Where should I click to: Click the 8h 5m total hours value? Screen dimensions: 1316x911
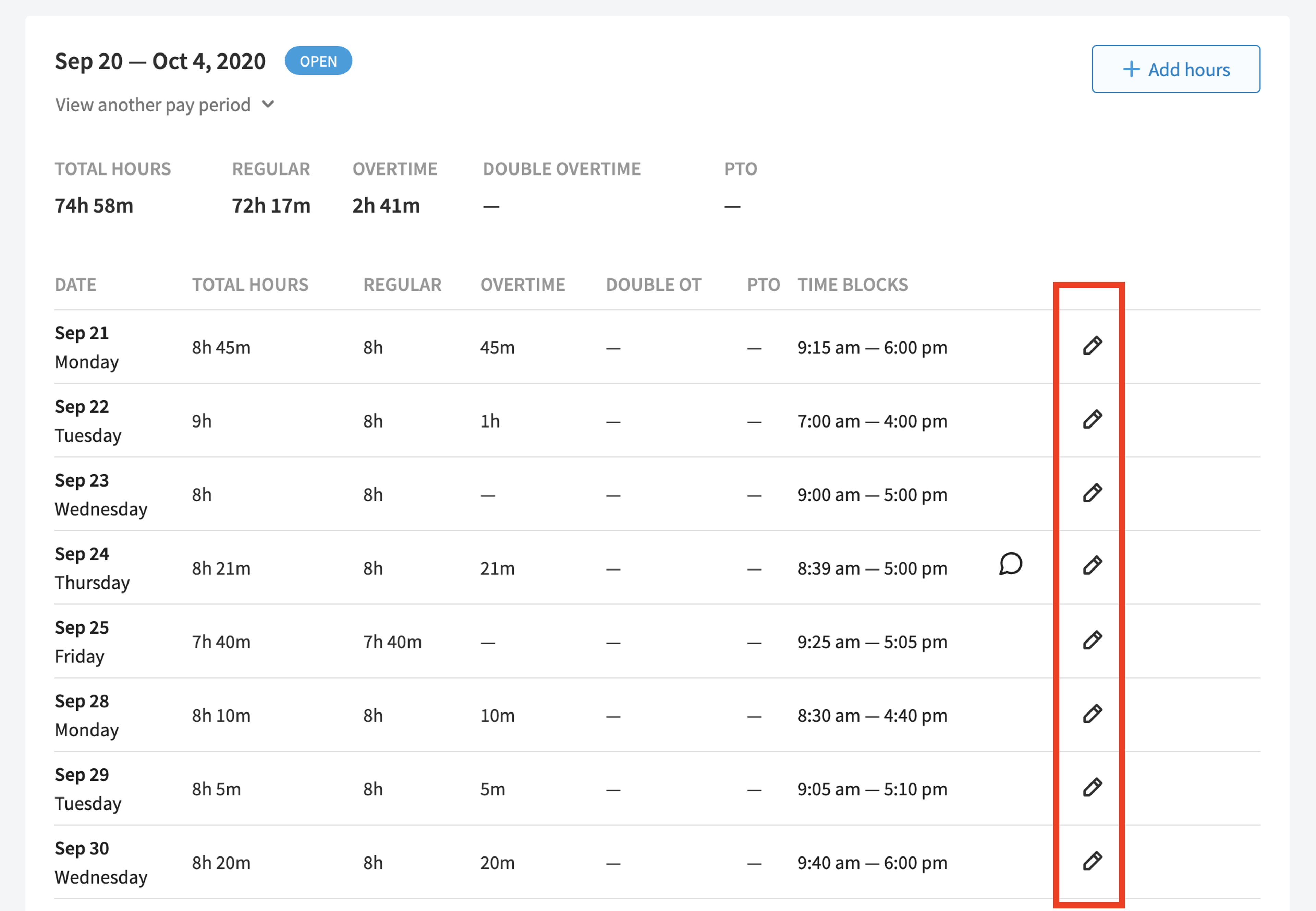216,789
